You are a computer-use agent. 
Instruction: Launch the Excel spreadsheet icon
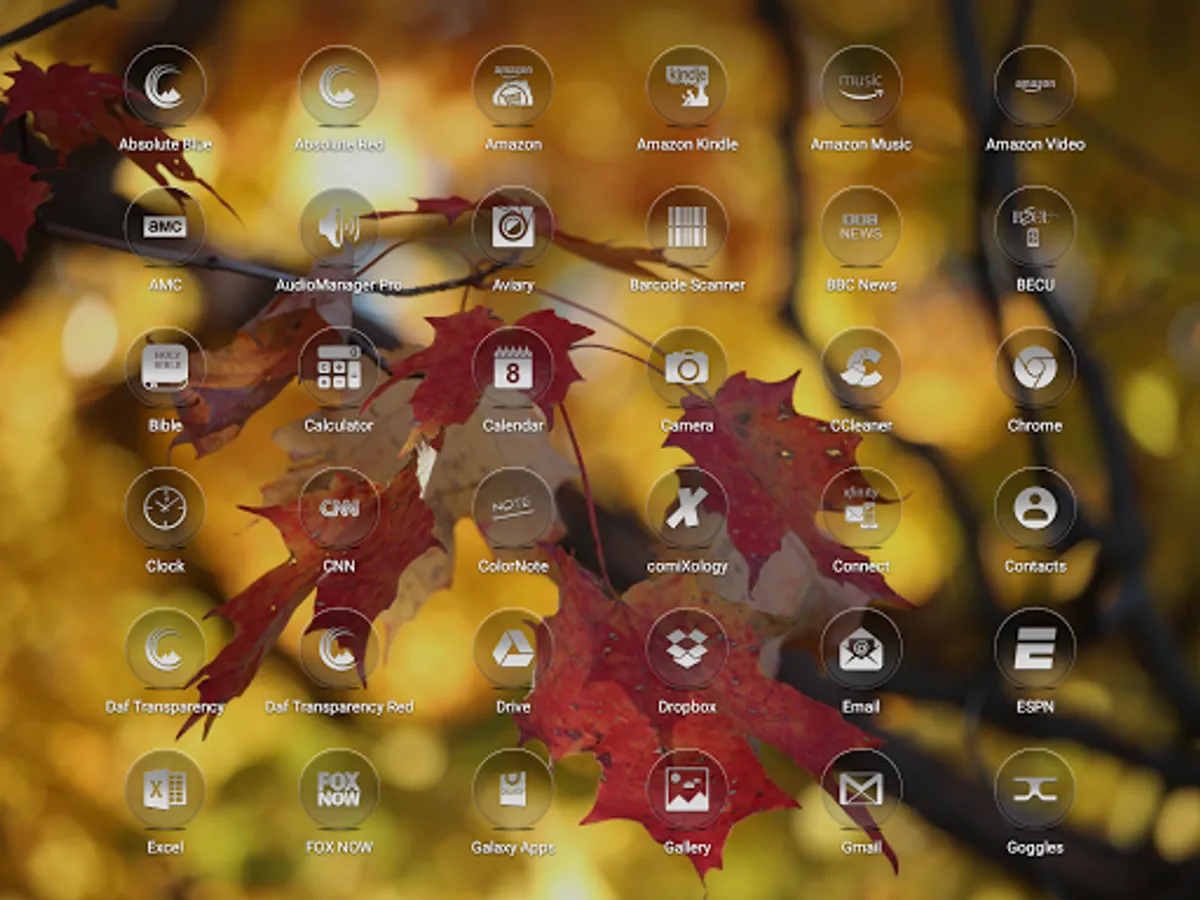point(165,790)
